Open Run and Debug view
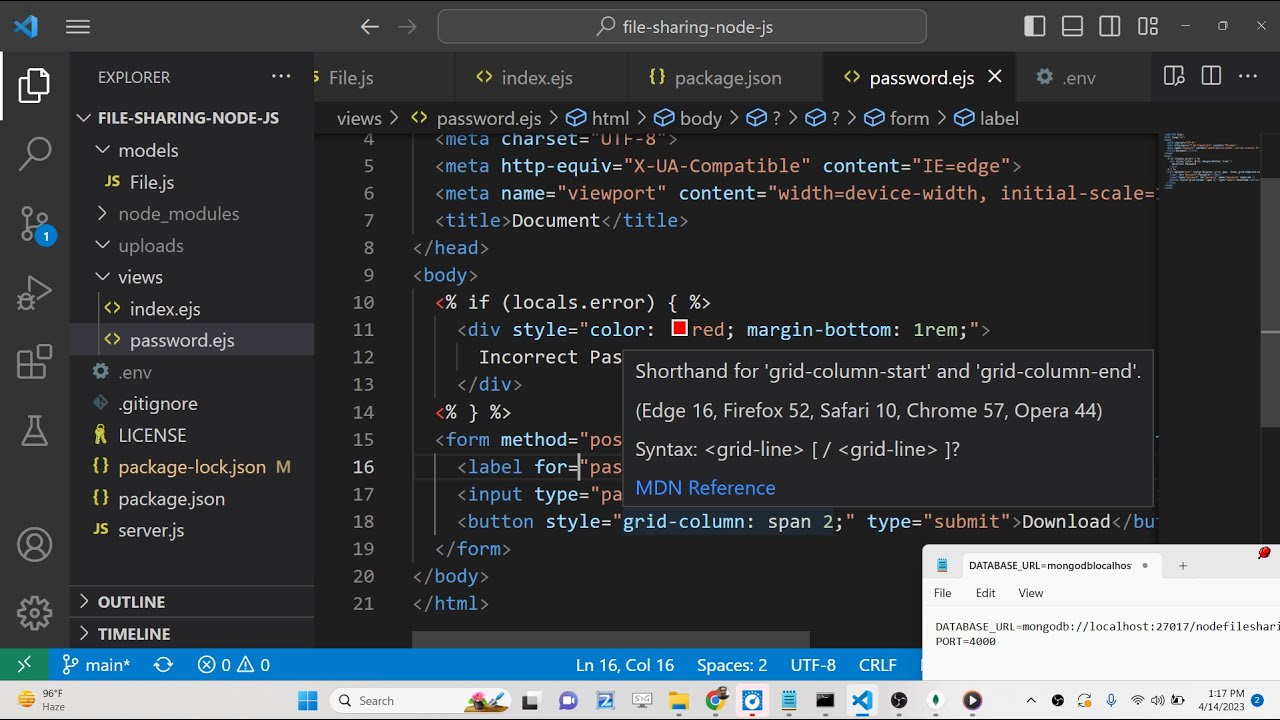The image size is (1280, 720). (34, 294)
